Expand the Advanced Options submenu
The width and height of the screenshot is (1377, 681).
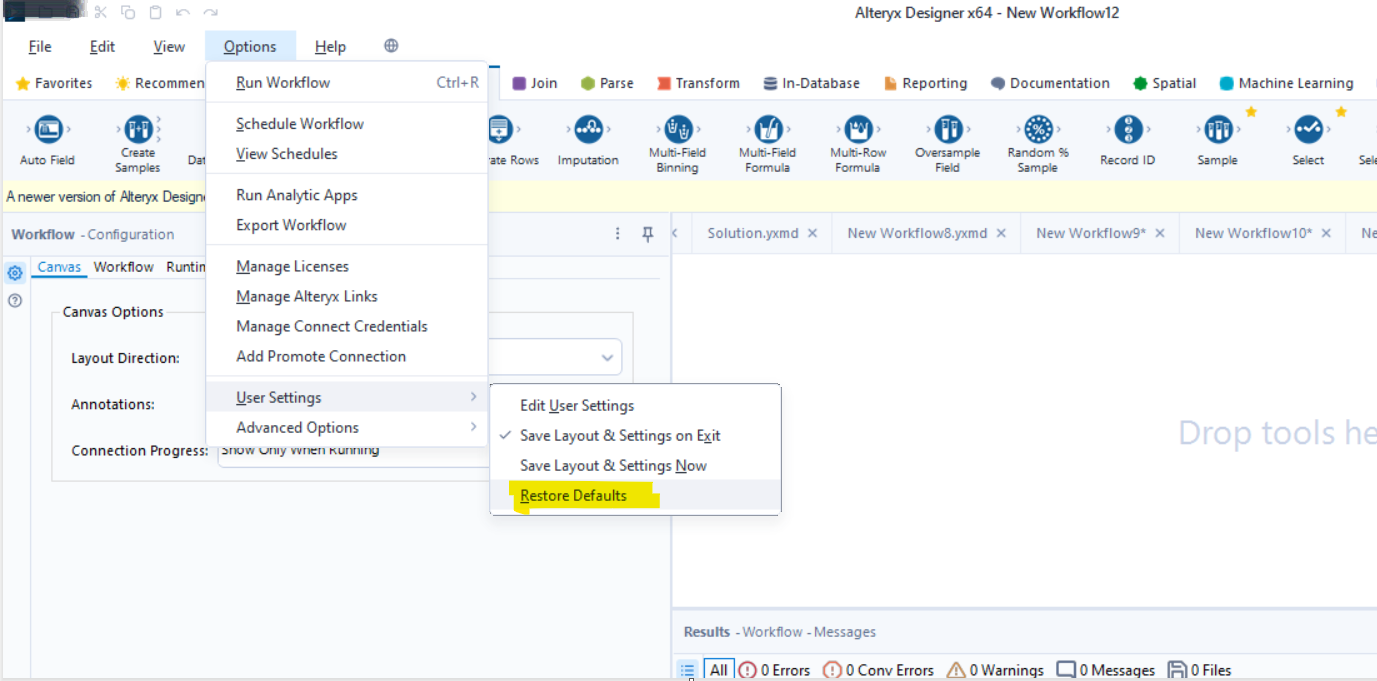pyautogui.click(x=297, y=426)
